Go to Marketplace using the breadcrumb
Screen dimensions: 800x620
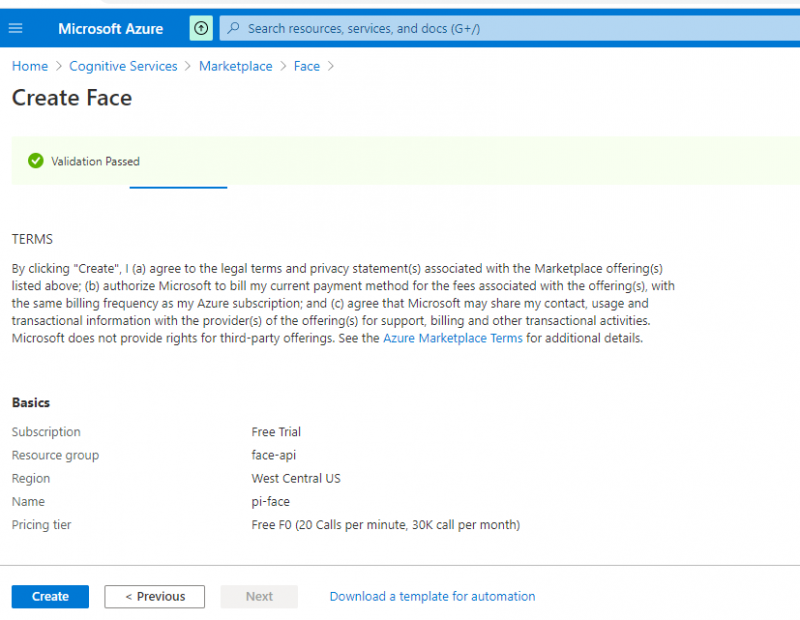click(235, 66)
